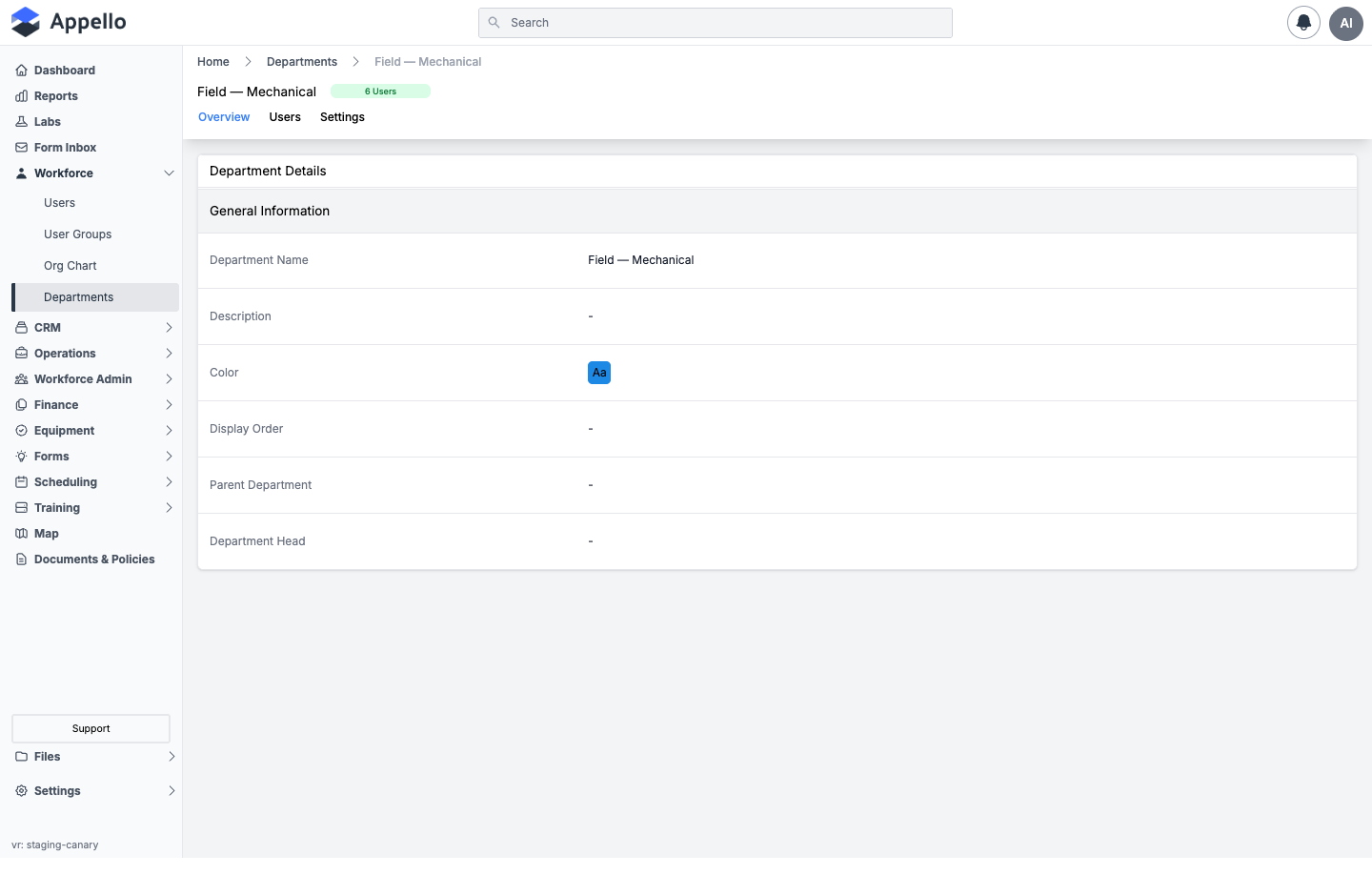1372x875 pixels.
Task: Click the Forms lightbulb icon
Action: (x=21, y=457)
